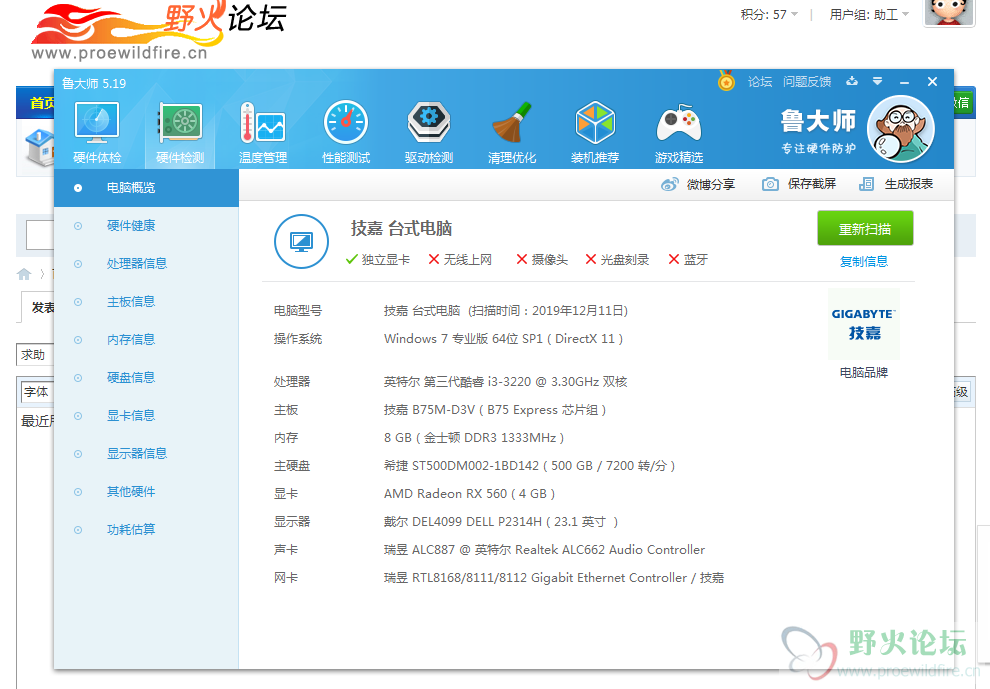
Task: Open the title-bar dropdown menu arrow
Action: click(877, 81)
